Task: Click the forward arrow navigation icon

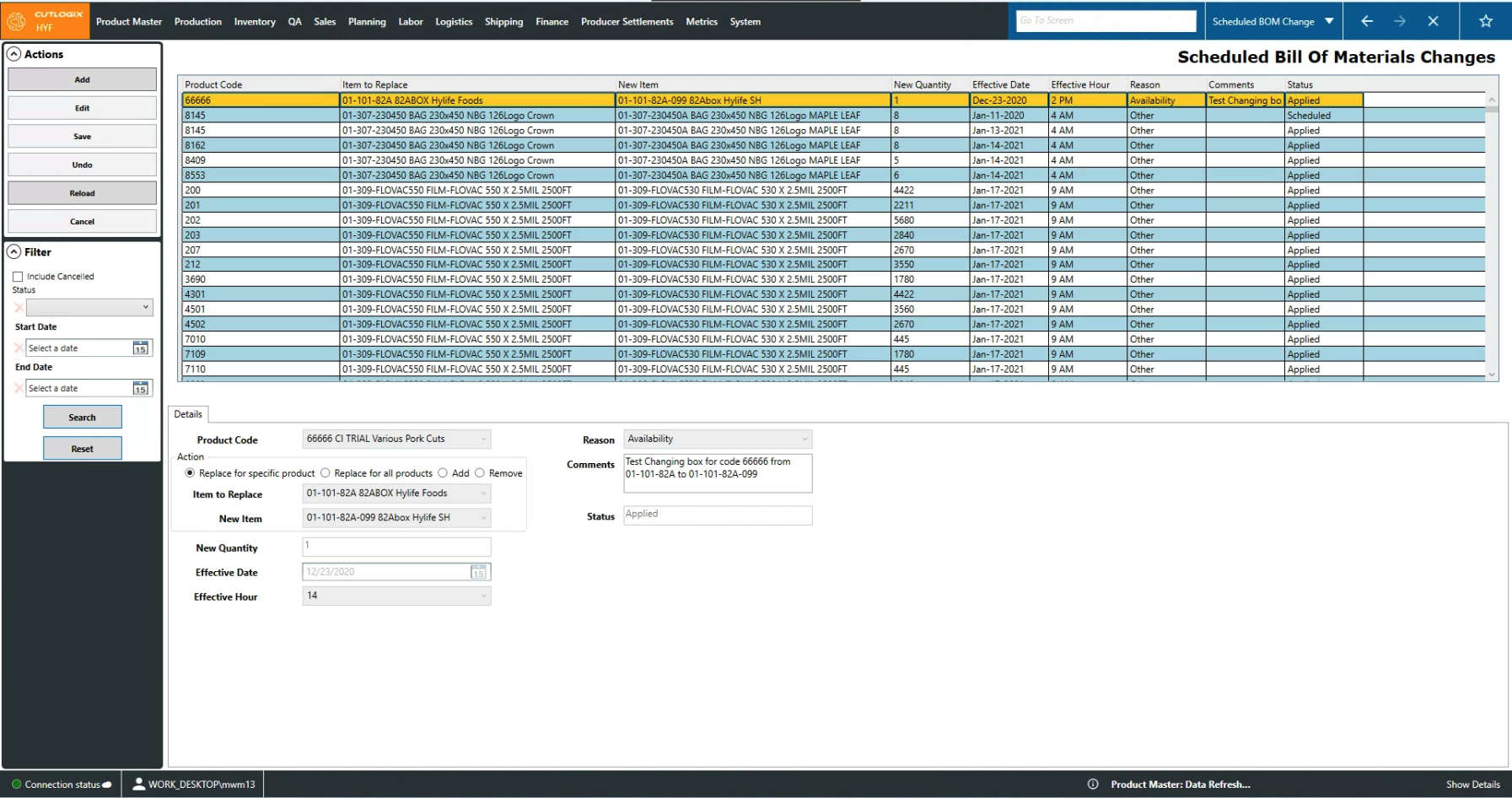Action: [1400, 21]
